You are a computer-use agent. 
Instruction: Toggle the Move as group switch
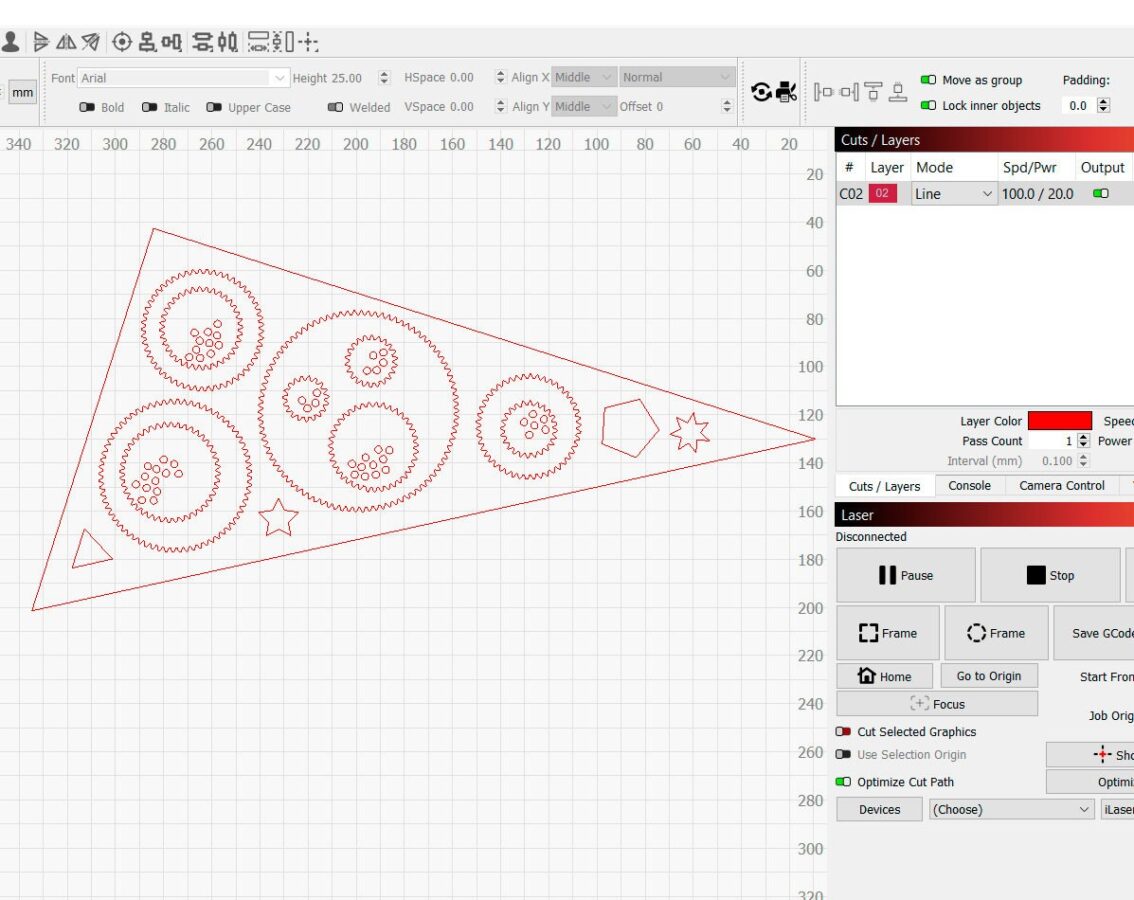(x=928, y=80)
